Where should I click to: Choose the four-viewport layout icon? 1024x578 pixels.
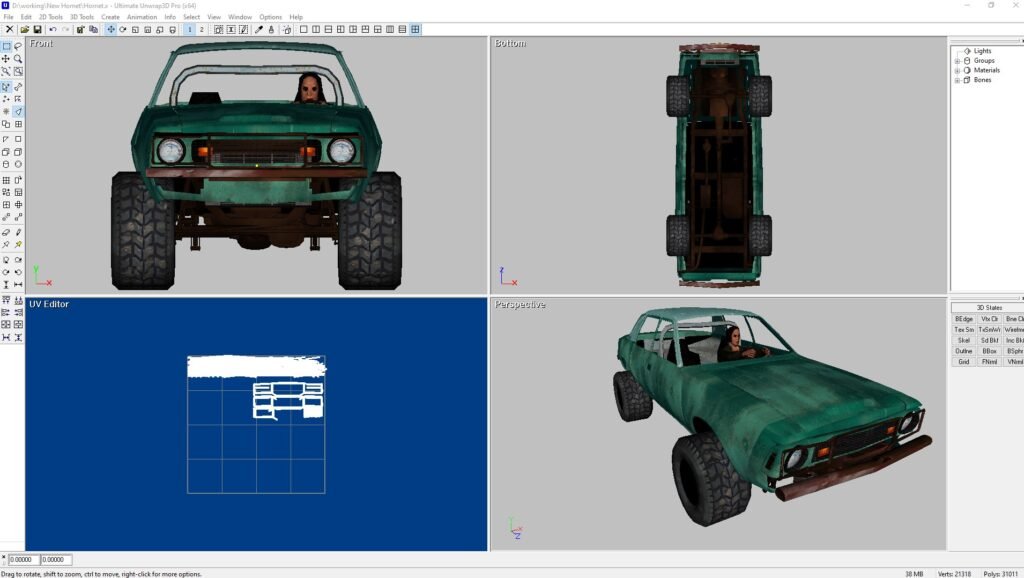[415, 30]
